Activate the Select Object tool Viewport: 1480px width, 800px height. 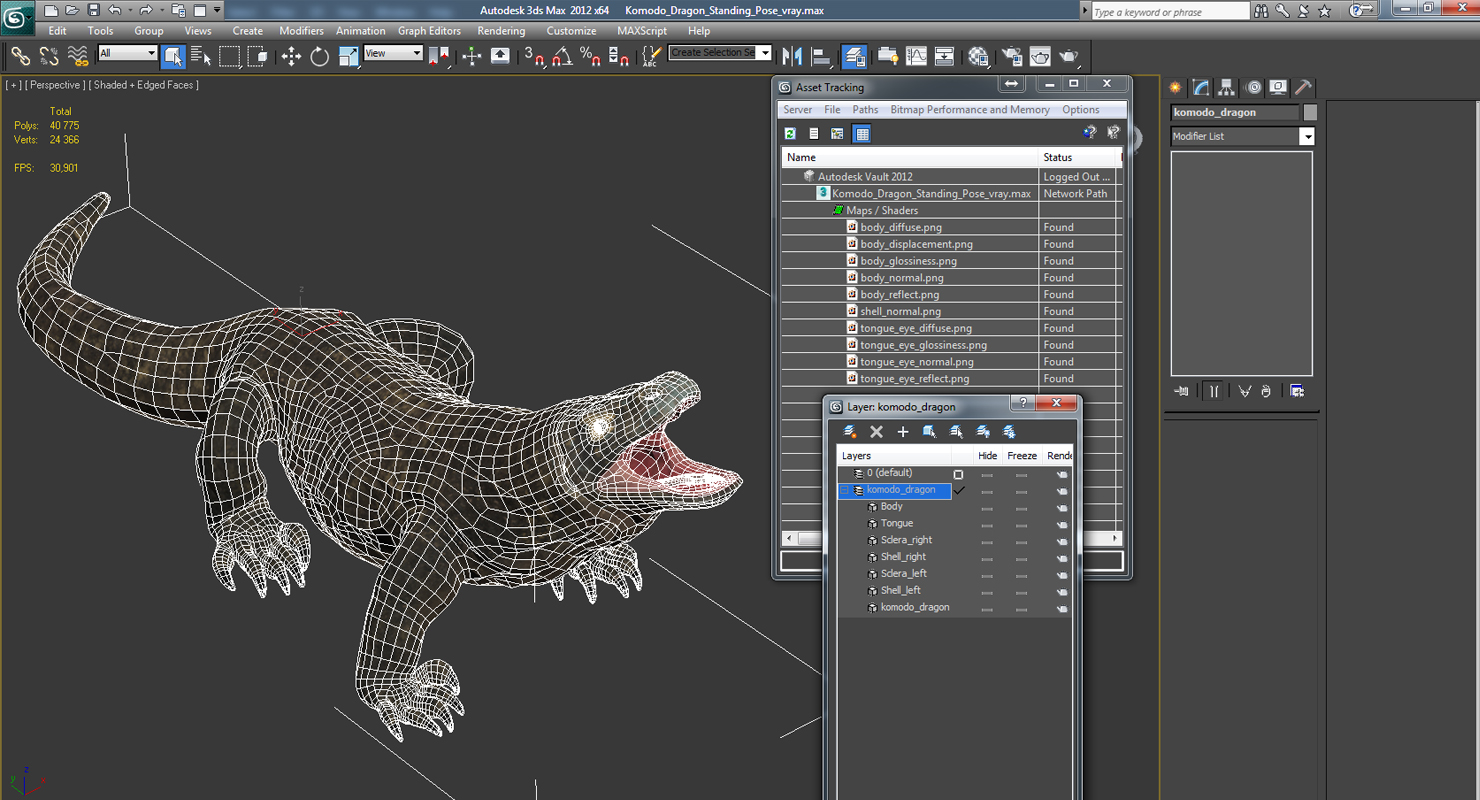click(173, 56)
